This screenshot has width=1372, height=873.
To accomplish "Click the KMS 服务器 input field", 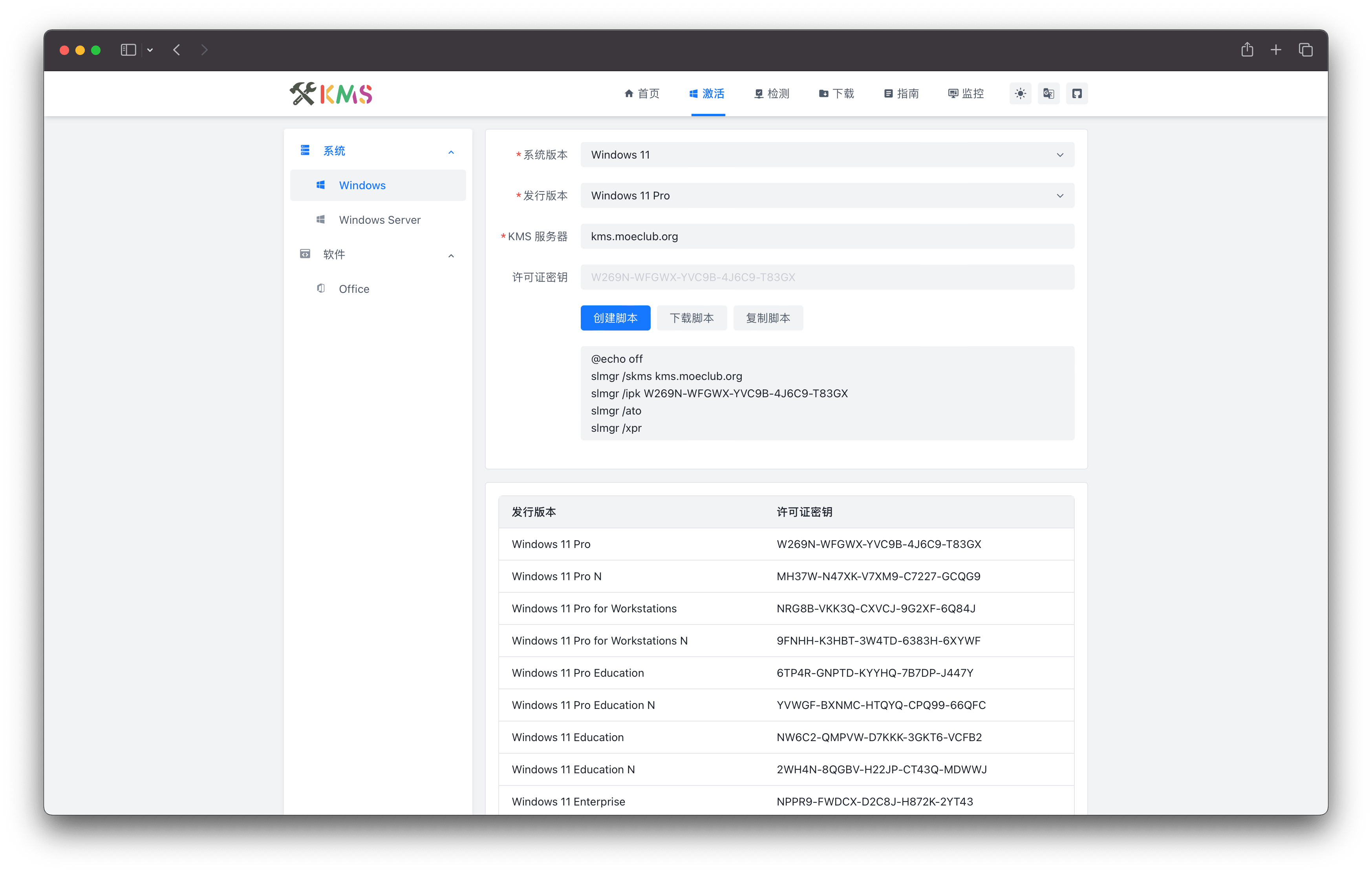I will 827,236.
